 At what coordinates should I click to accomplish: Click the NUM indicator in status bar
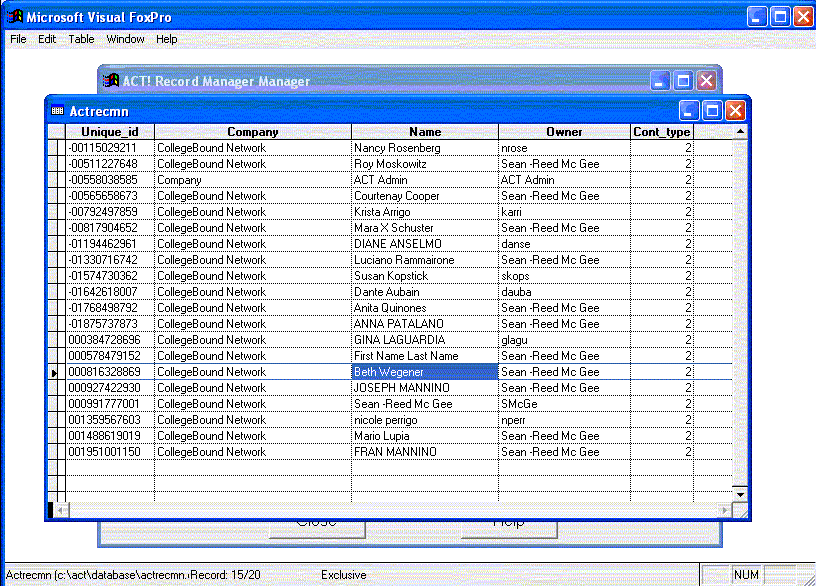[x=746, y=575]
